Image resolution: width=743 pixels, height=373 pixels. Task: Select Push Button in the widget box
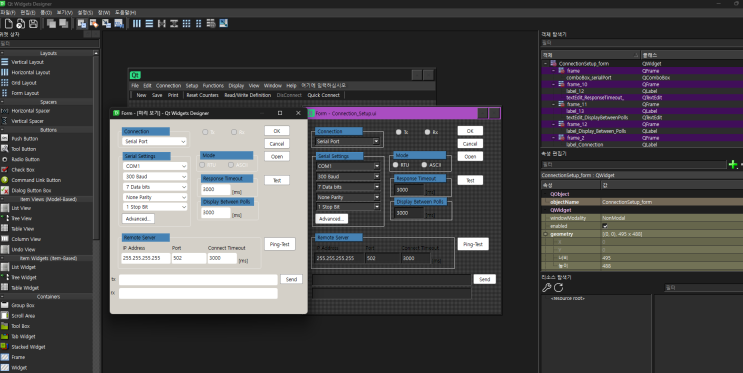(x=25, y=139)
